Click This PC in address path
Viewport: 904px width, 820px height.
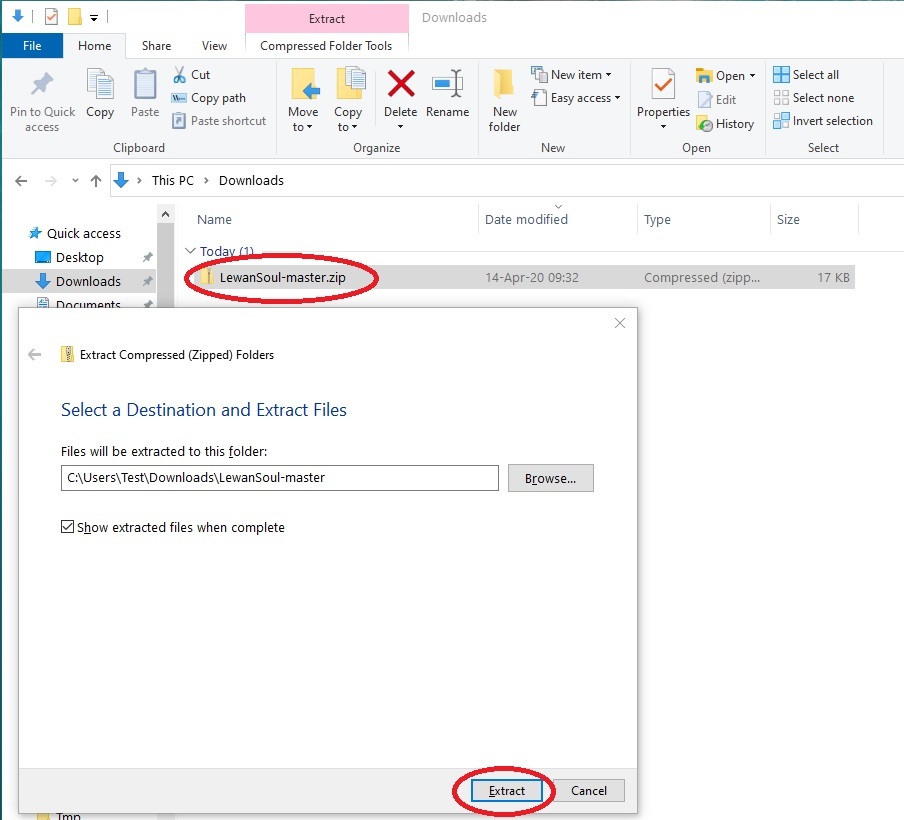172,180
